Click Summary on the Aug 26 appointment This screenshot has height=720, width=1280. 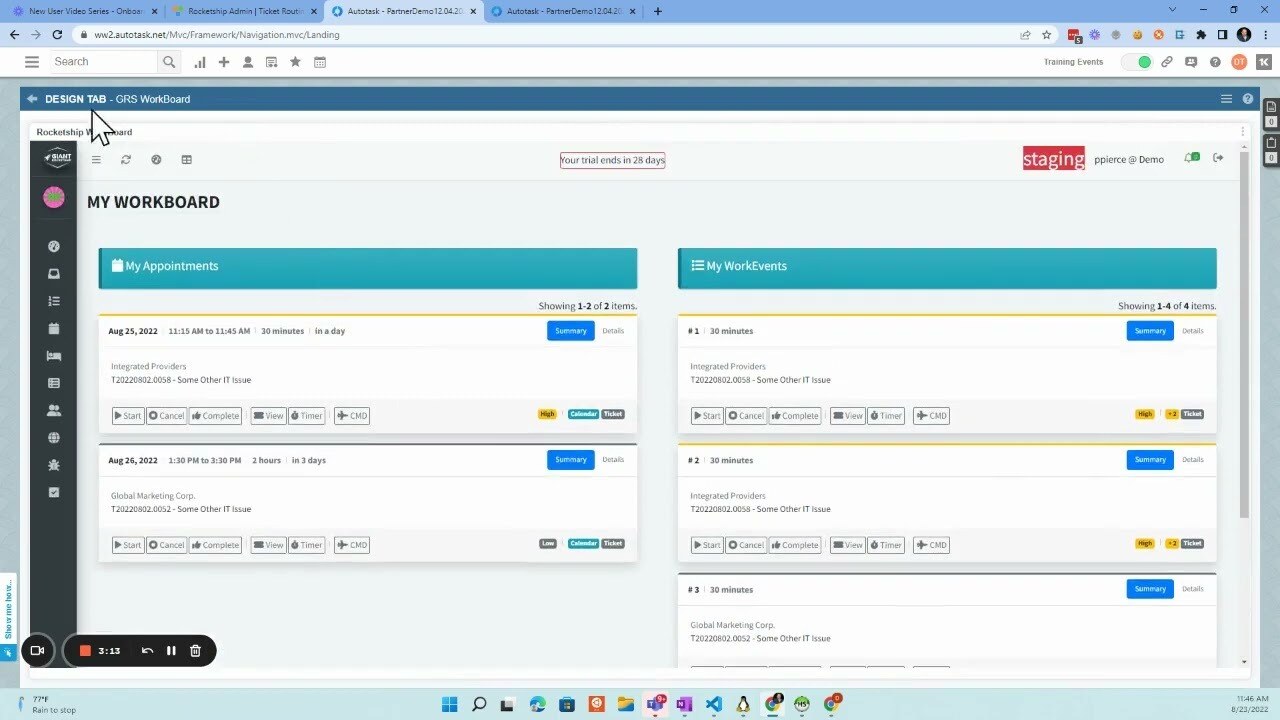pos(571,460)
